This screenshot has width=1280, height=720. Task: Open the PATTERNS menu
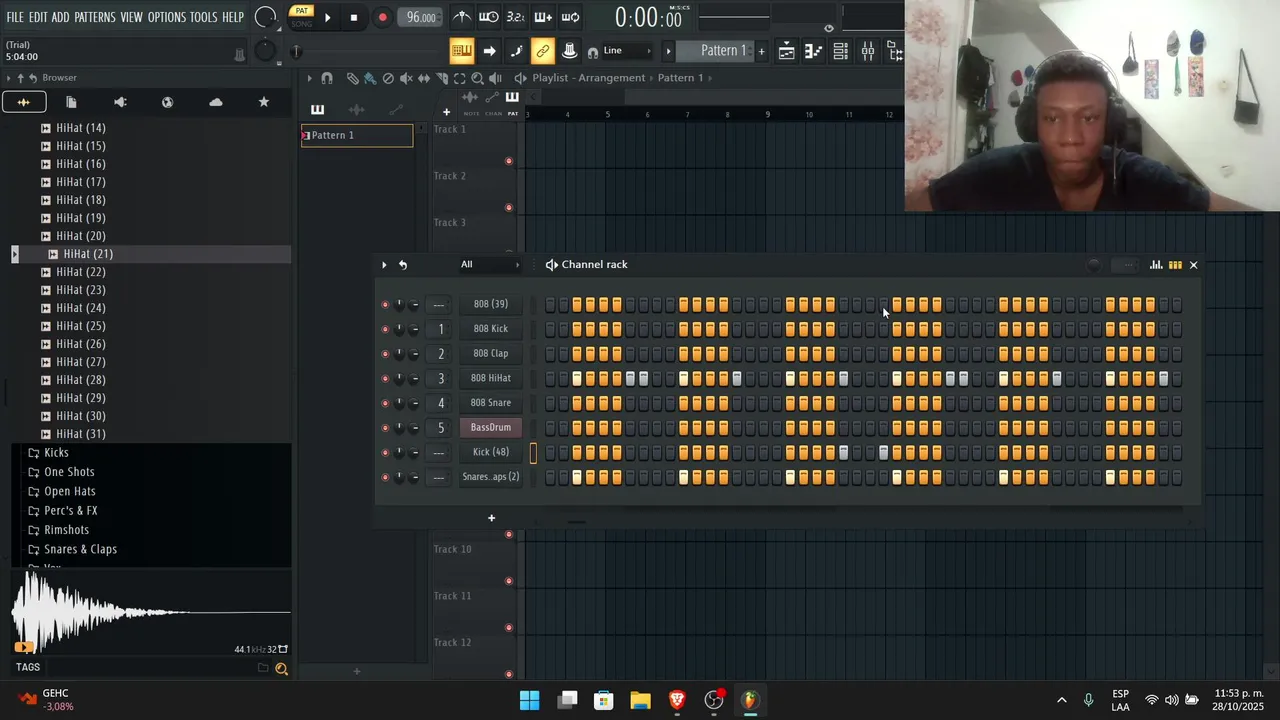click(x=95, y=17)
